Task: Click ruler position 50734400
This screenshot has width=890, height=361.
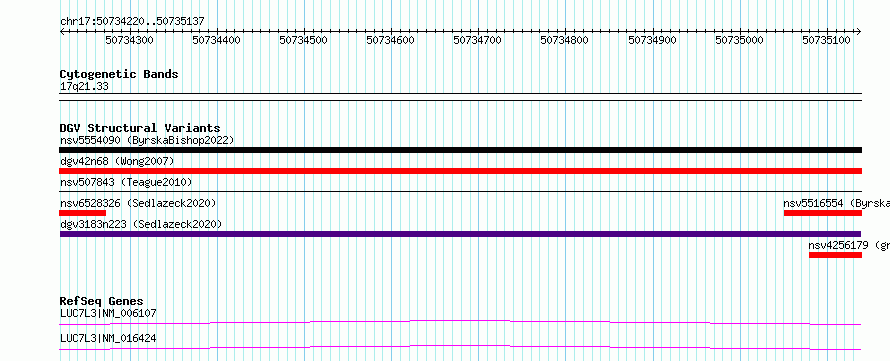Action: (216, 40)
